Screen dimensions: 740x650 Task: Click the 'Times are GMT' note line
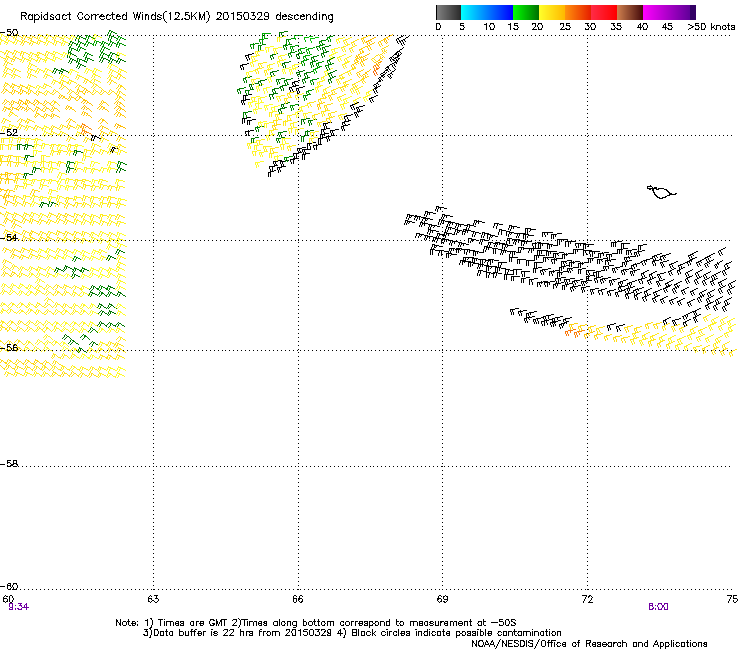tap(316, 623)
